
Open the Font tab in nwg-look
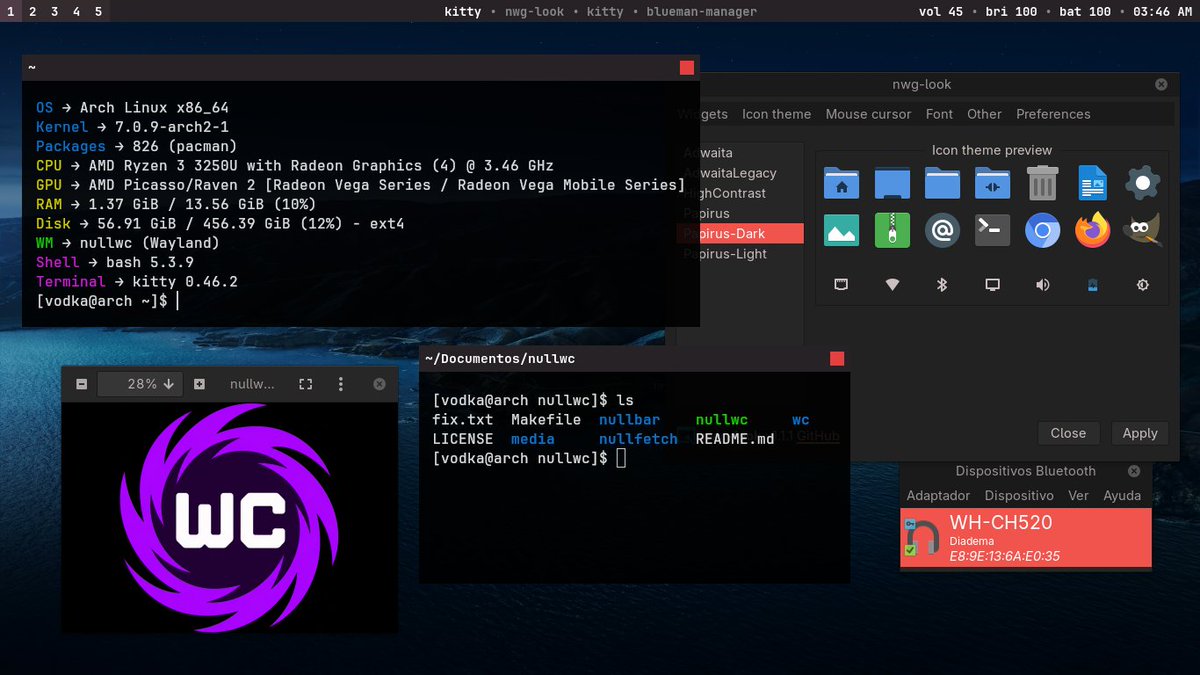939,114
